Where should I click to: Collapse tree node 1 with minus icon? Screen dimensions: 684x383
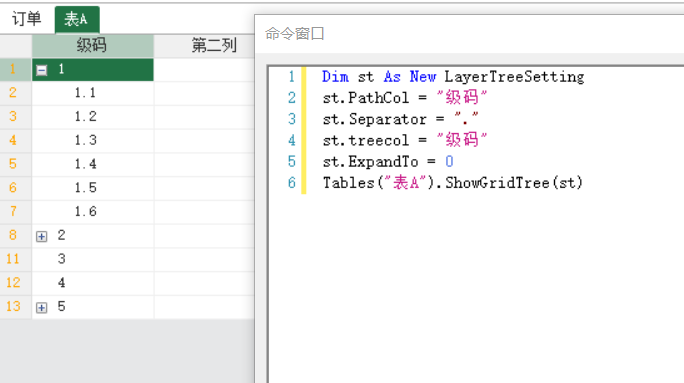point(41,70)
